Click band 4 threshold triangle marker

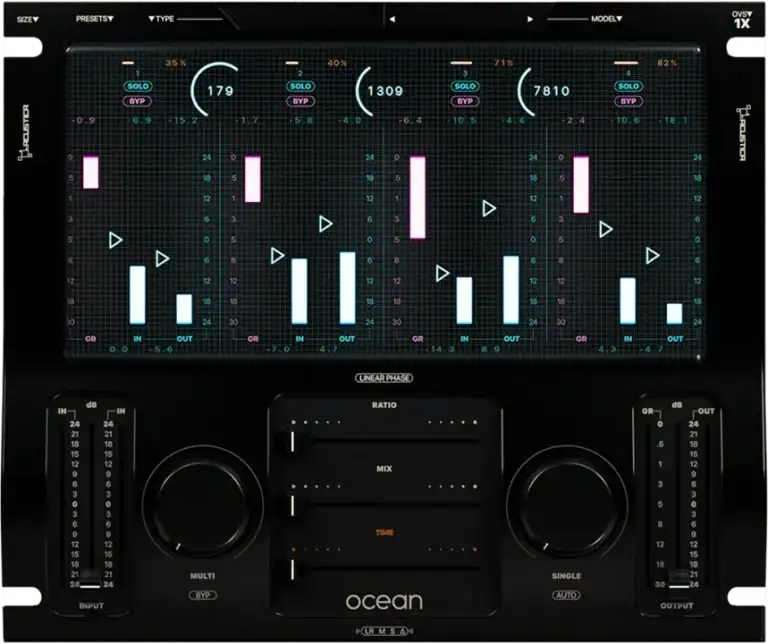(605, 229)
